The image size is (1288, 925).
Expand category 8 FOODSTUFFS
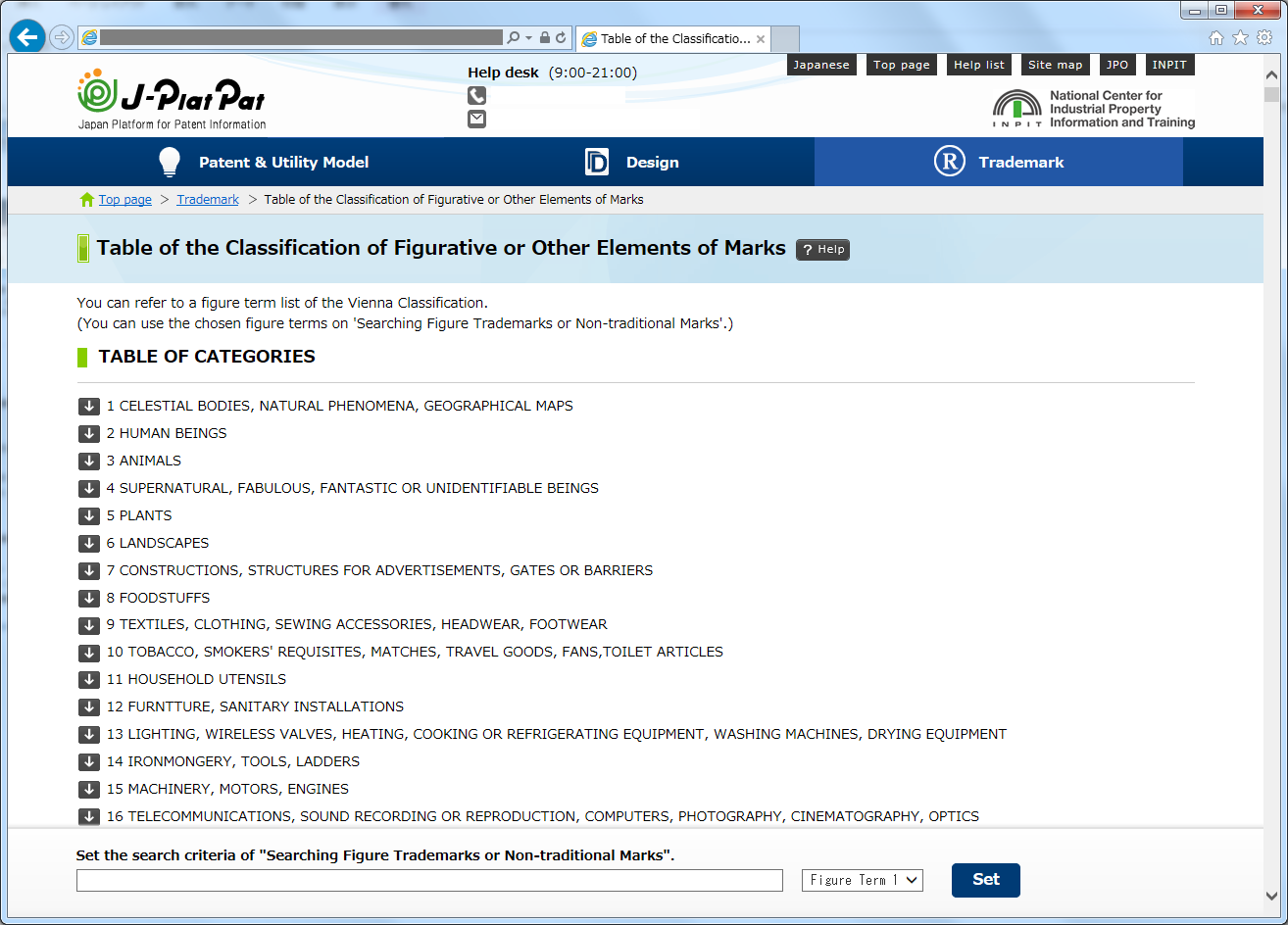(89, 598)
